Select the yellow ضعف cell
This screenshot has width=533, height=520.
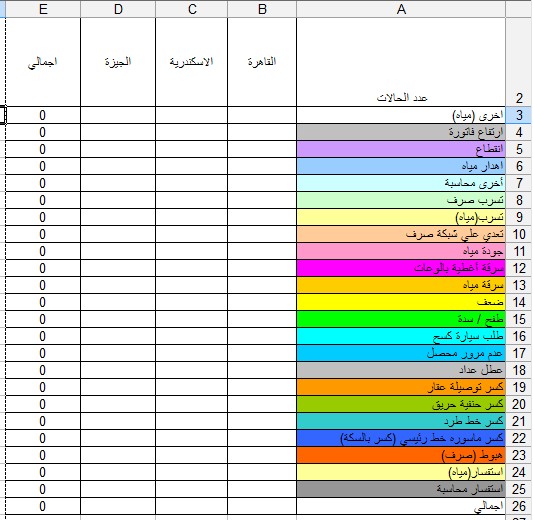(x=401, y=302)
